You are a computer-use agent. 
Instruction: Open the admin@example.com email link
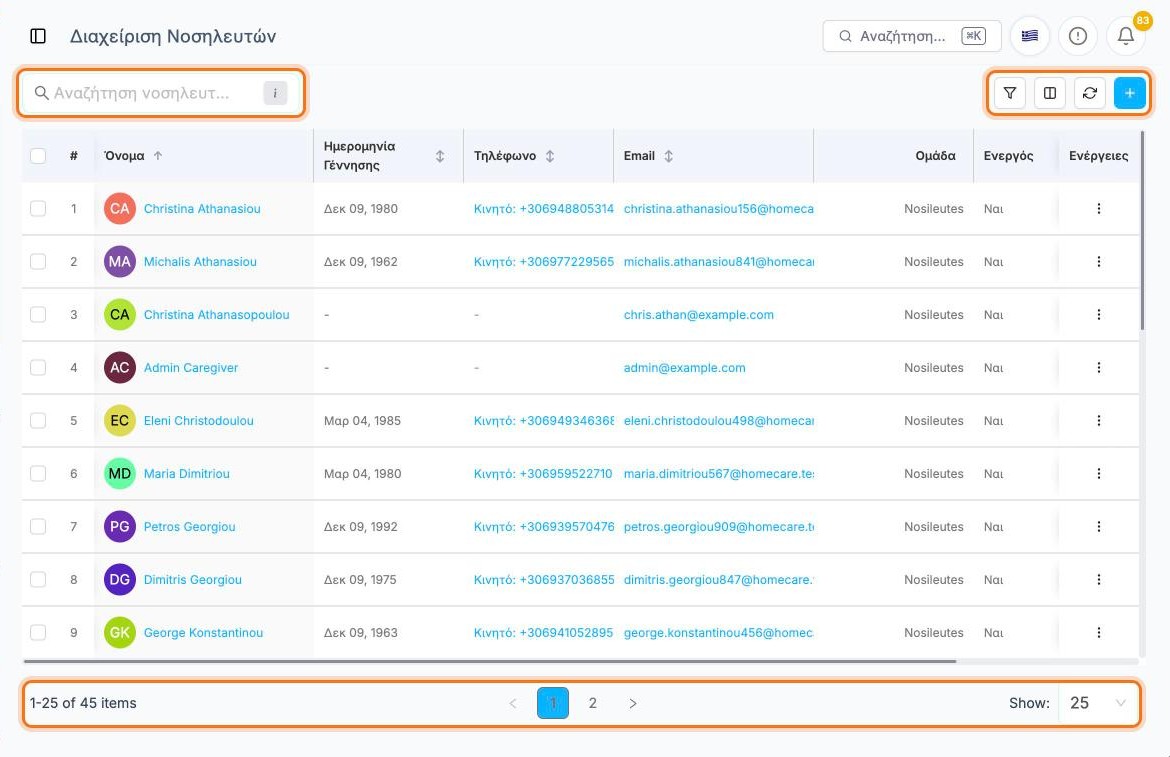pyautogui.click(x=684, y=368)
